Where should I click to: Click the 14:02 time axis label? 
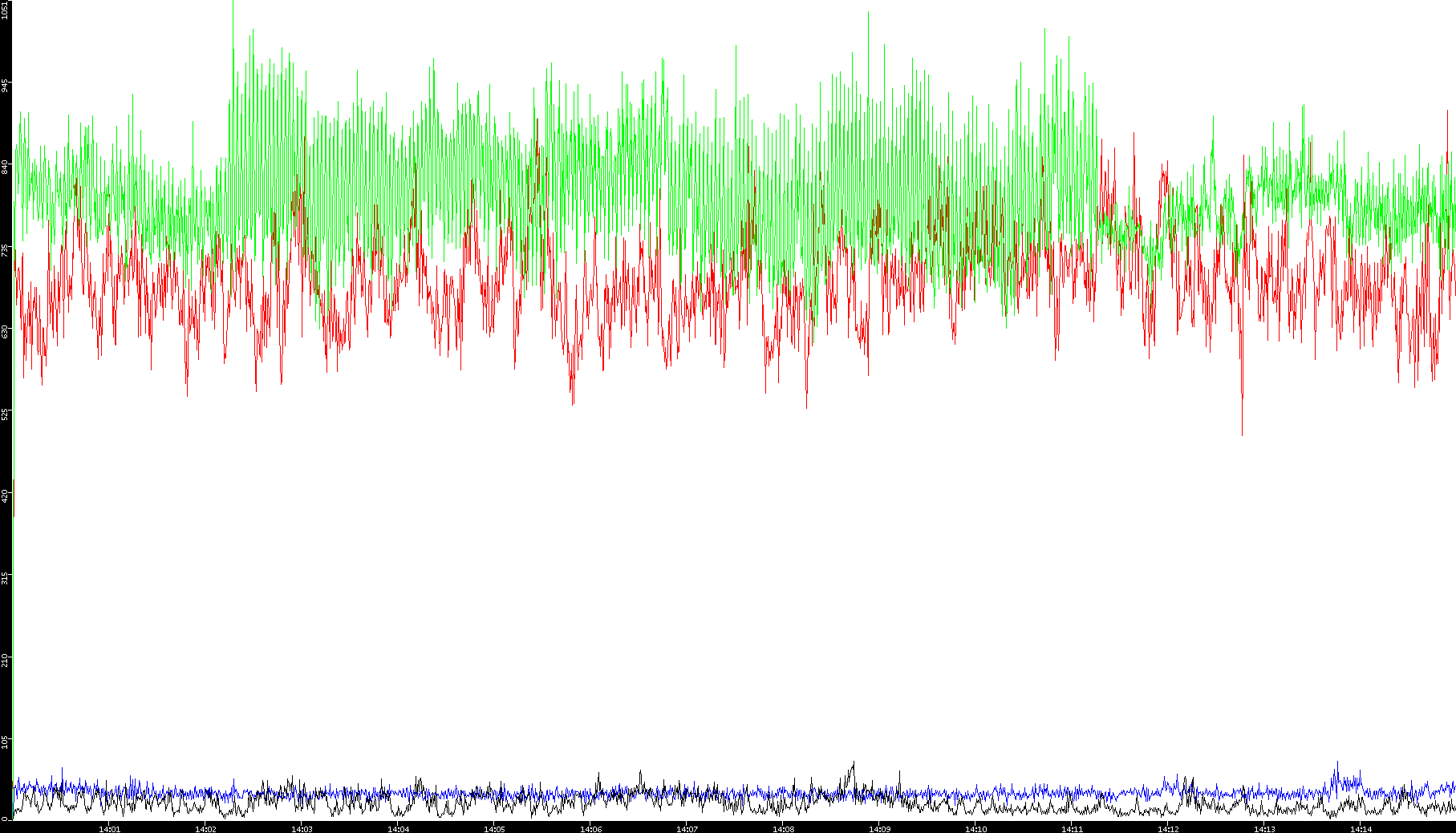[205, 829]
